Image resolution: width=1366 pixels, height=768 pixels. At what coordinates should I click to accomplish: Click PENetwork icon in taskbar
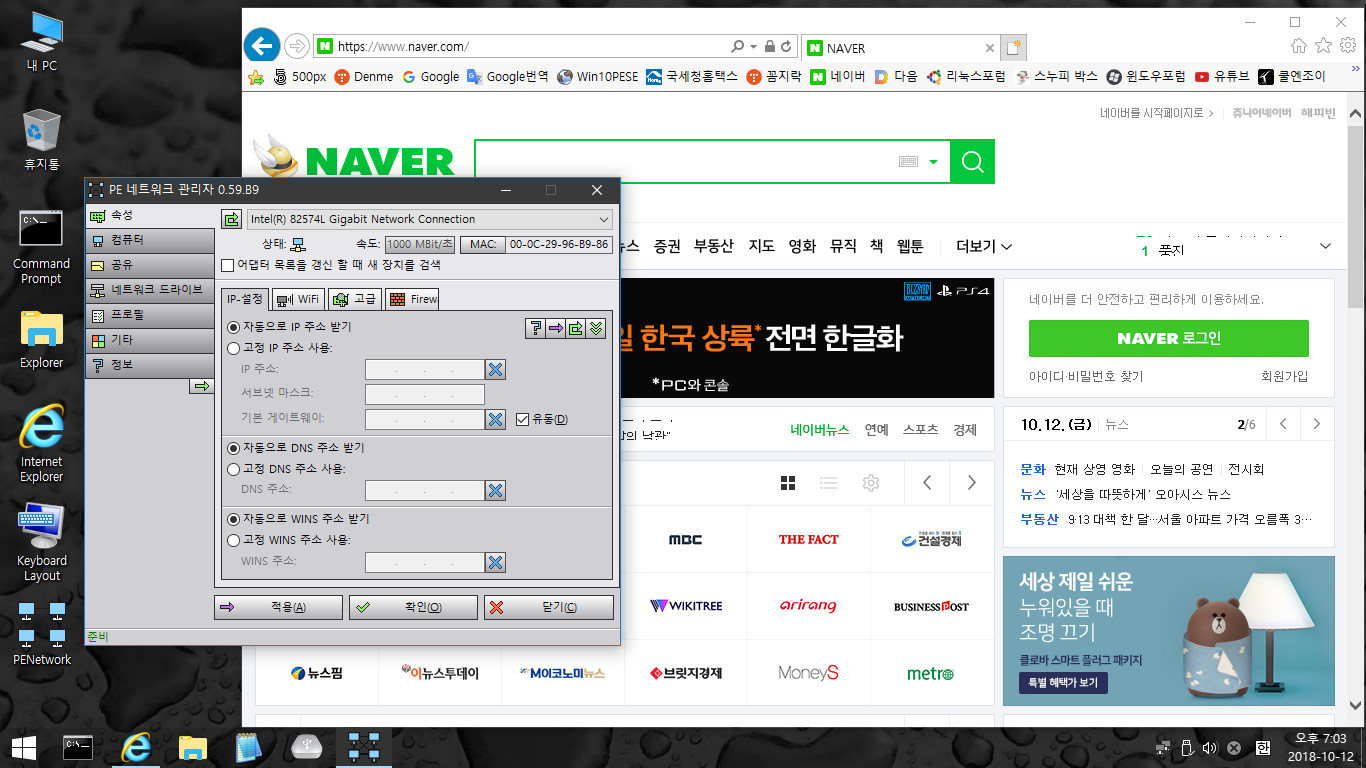(362, 747)
